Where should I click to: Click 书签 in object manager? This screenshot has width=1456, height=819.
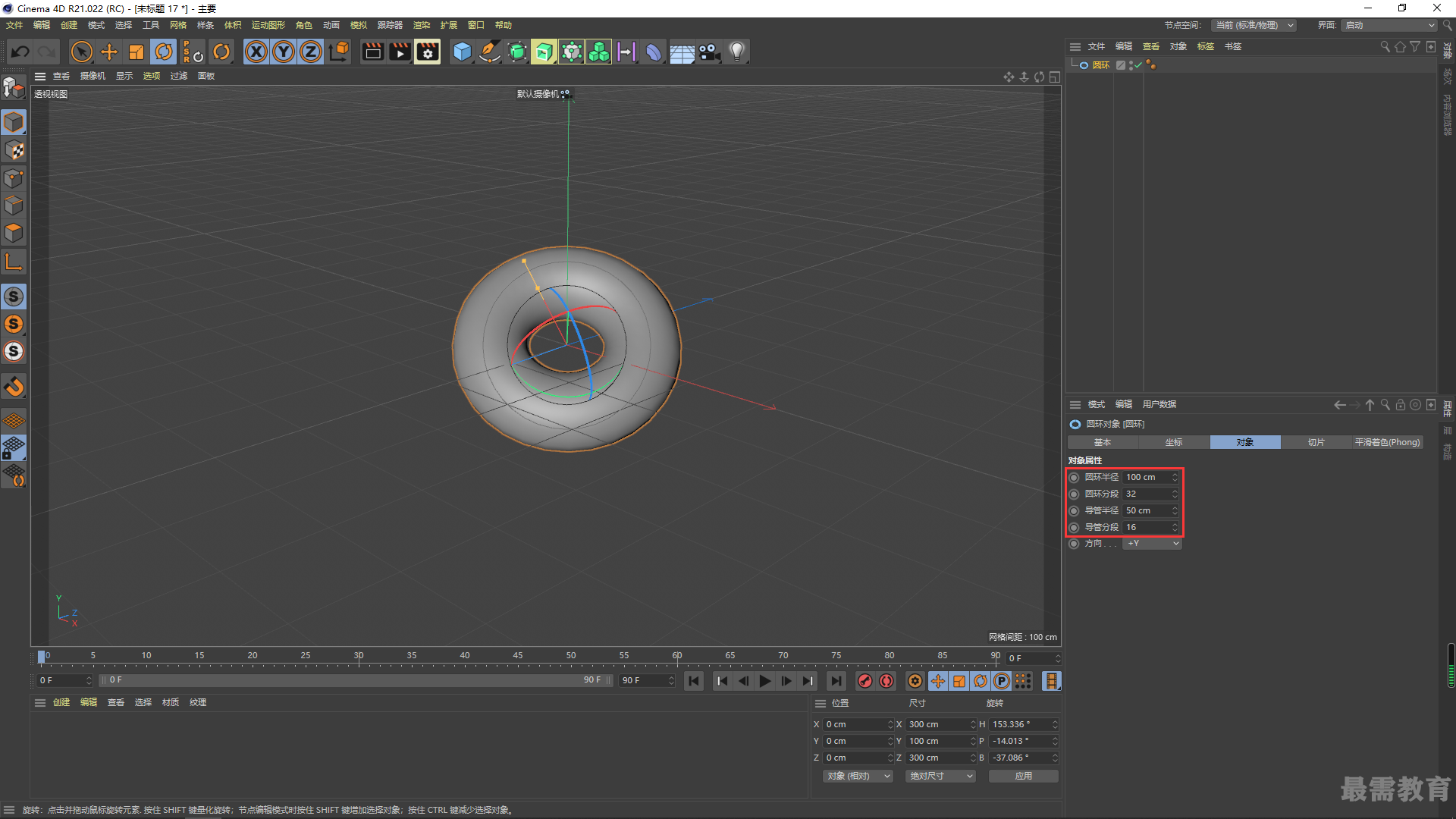point(1233,46)
